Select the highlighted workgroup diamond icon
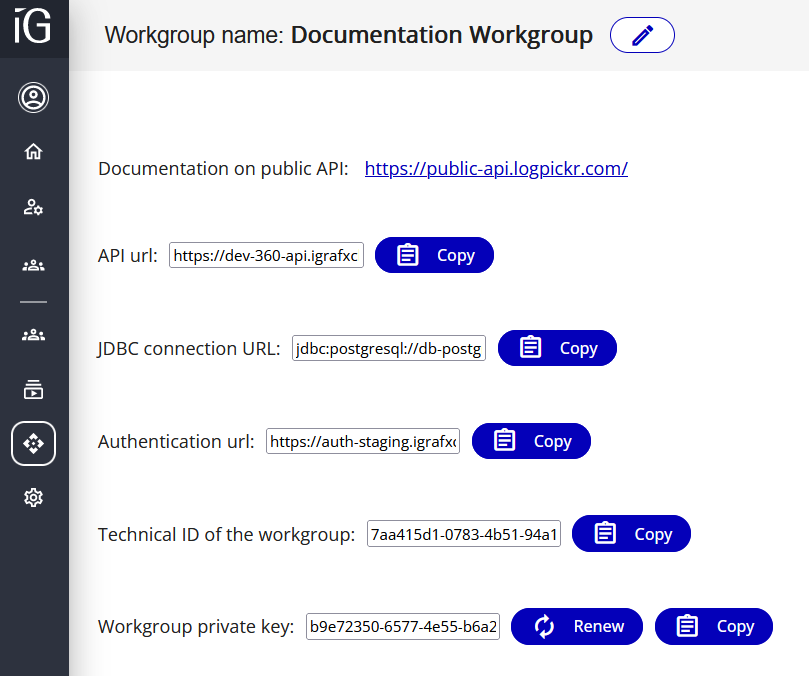 pos(34,443)
